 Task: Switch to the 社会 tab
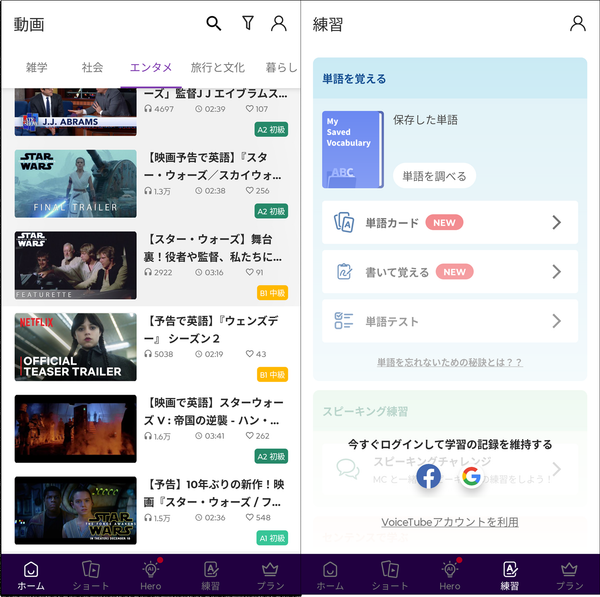pos(92,67)
